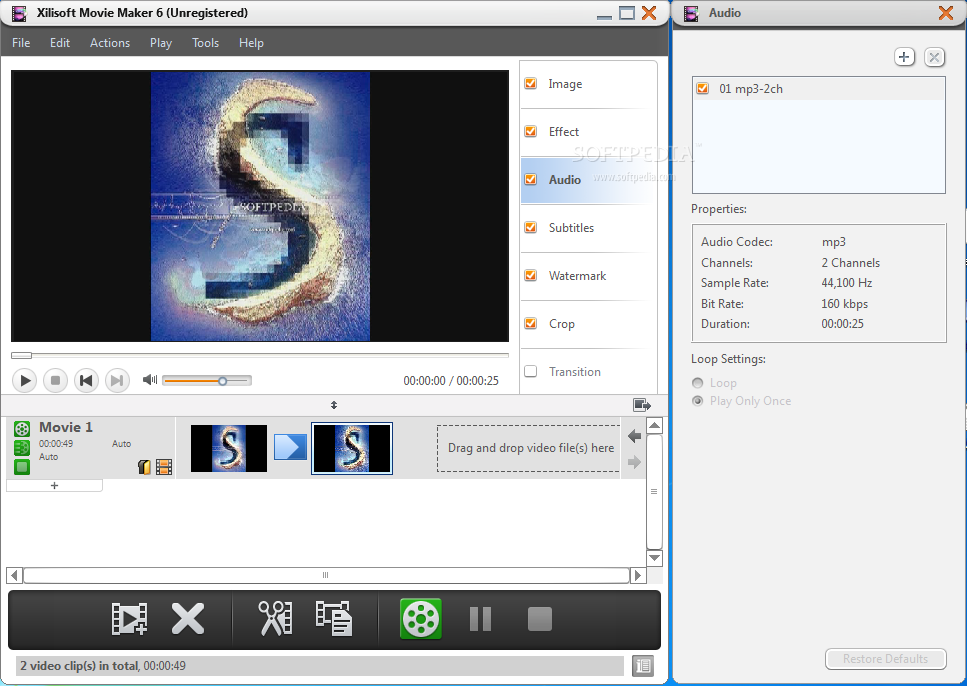
Task: Remove audio with X button in Audio panel
Action: 934,57
